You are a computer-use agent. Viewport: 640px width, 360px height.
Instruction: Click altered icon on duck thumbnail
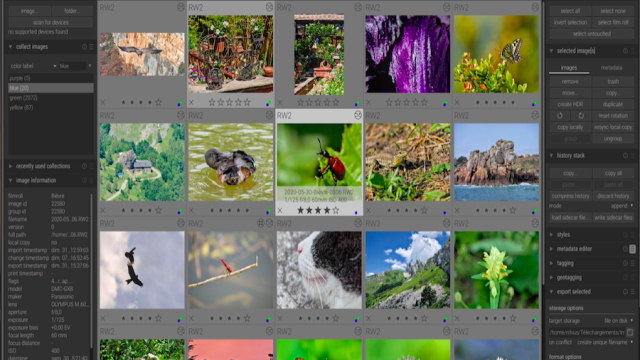(x=269, y=116)
